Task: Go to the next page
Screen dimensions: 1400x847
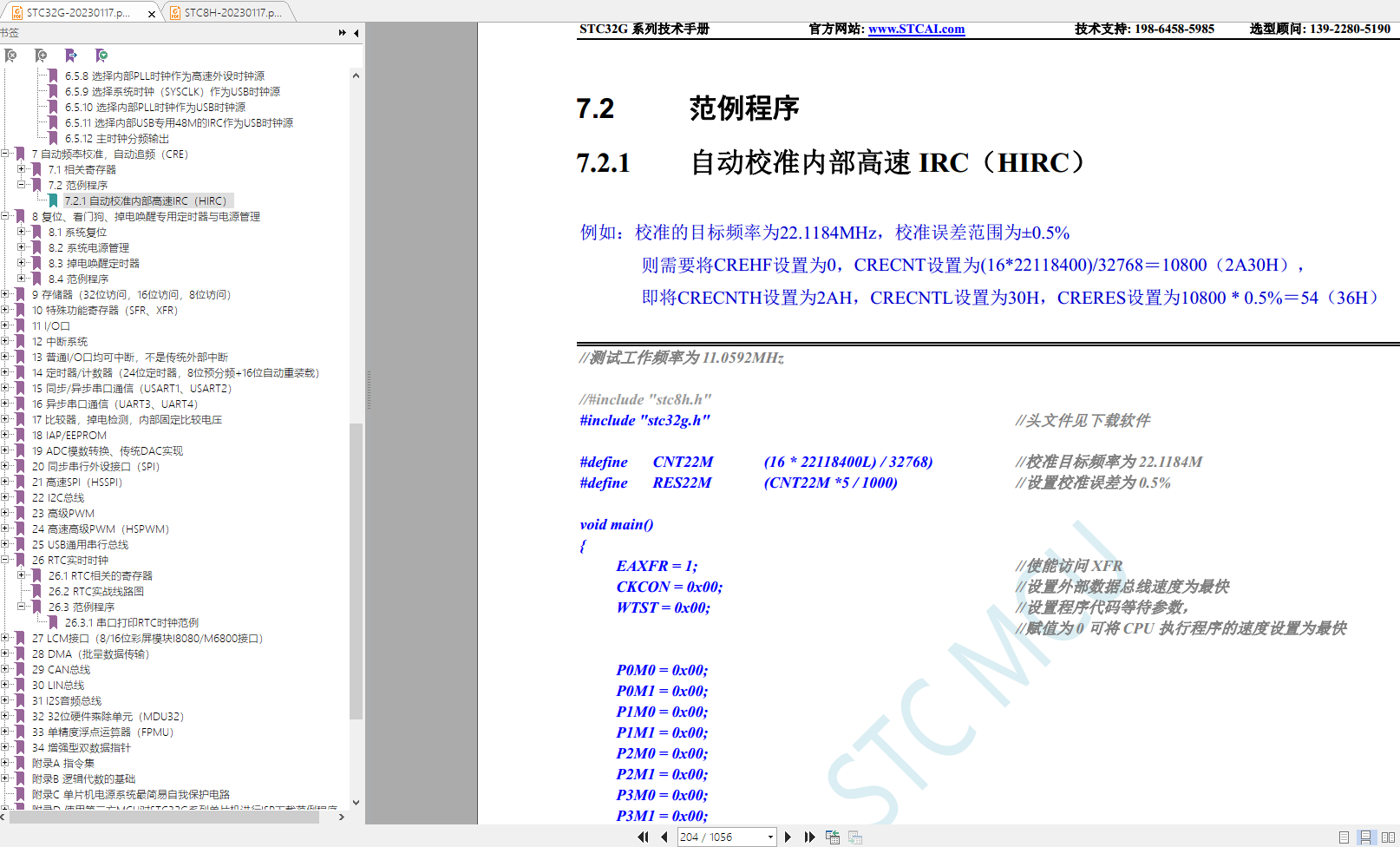Action: [x=788, y=837]
